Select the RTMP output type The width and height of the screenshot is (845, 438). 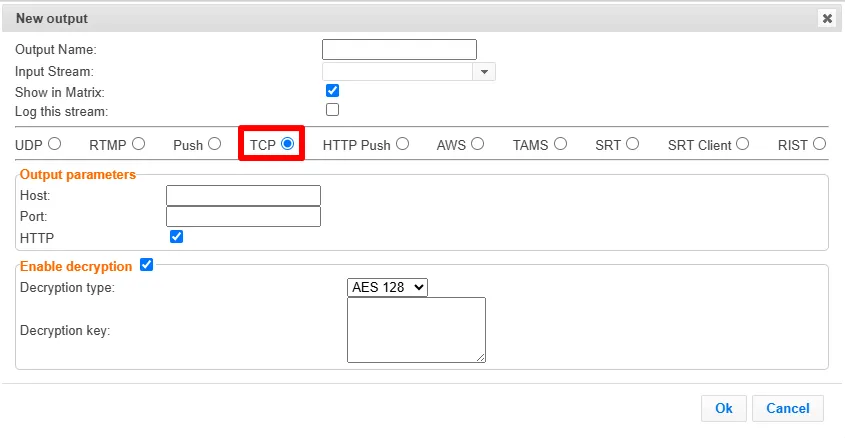[138, 144]
